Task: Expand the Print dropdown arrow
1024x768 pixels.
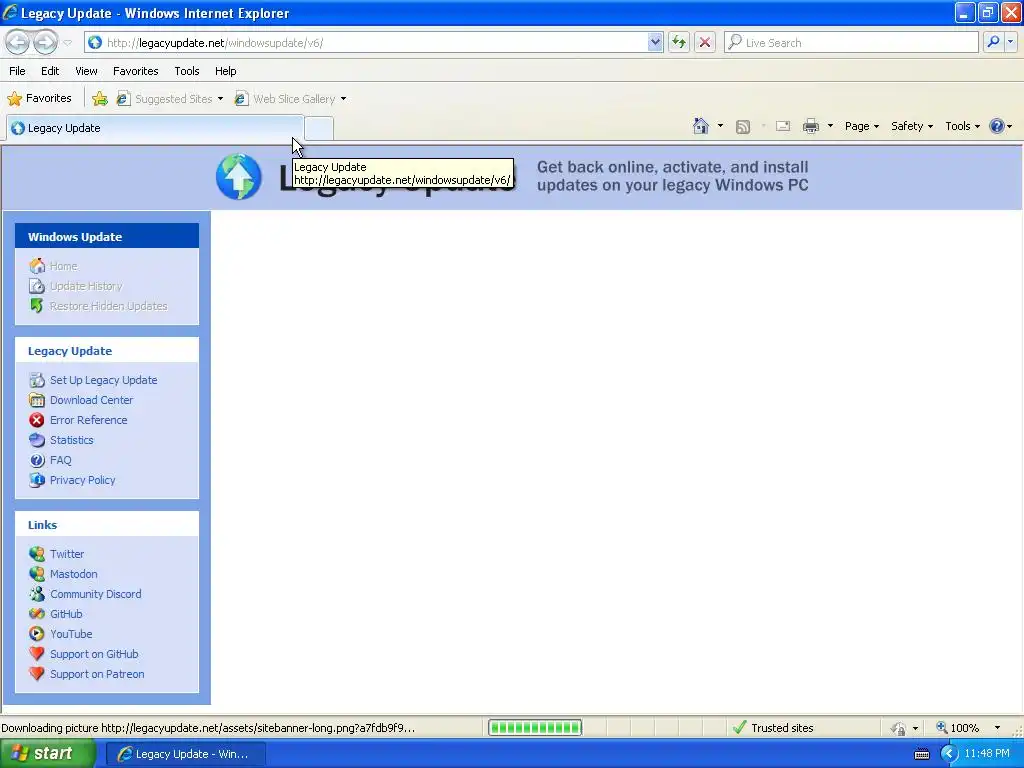Action: [x=830, y=126]
